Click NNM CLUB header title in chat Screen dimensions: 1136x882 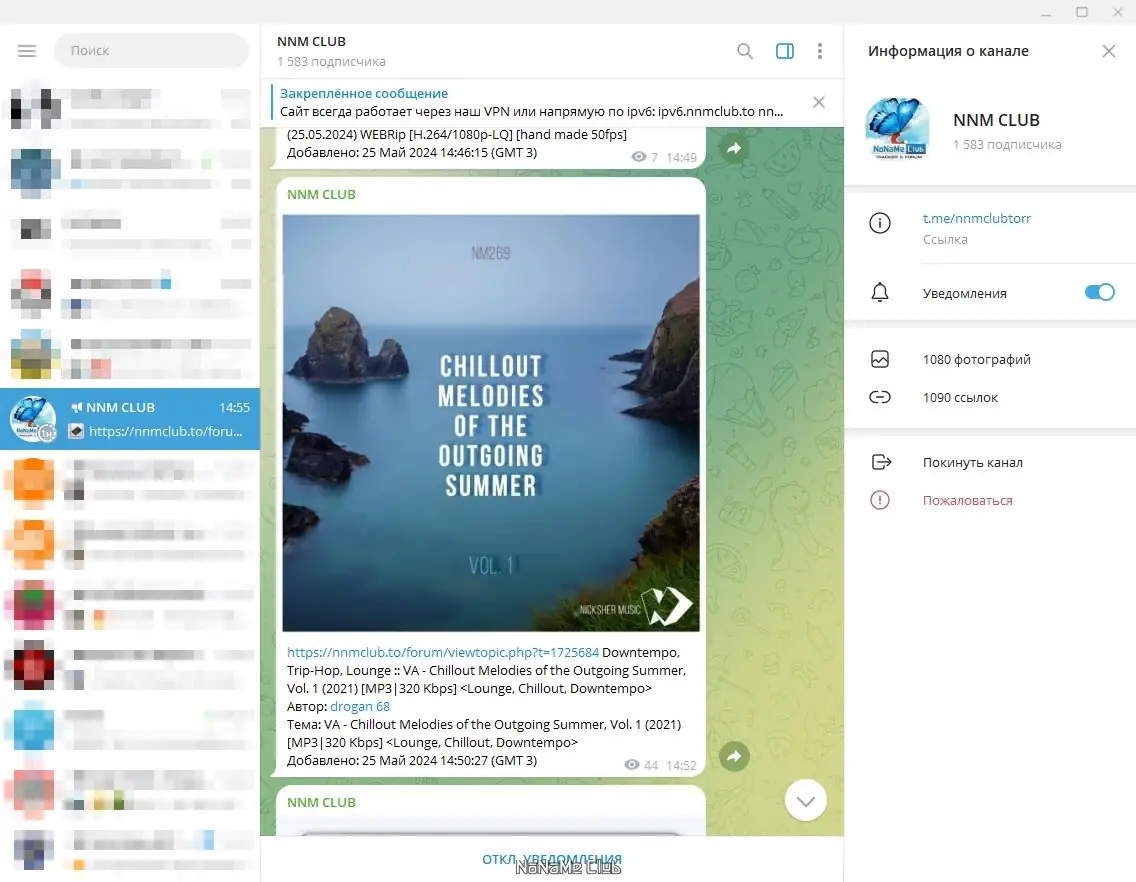[312, 41]
